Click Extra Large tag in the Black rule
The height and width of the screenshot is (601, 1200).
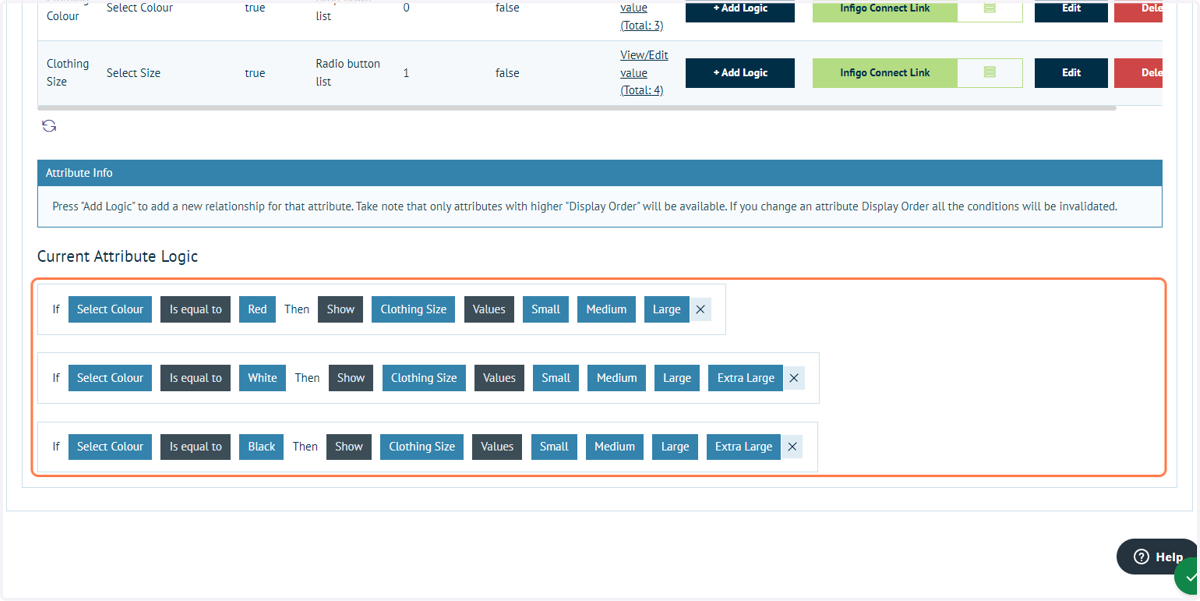coord(744,447)
